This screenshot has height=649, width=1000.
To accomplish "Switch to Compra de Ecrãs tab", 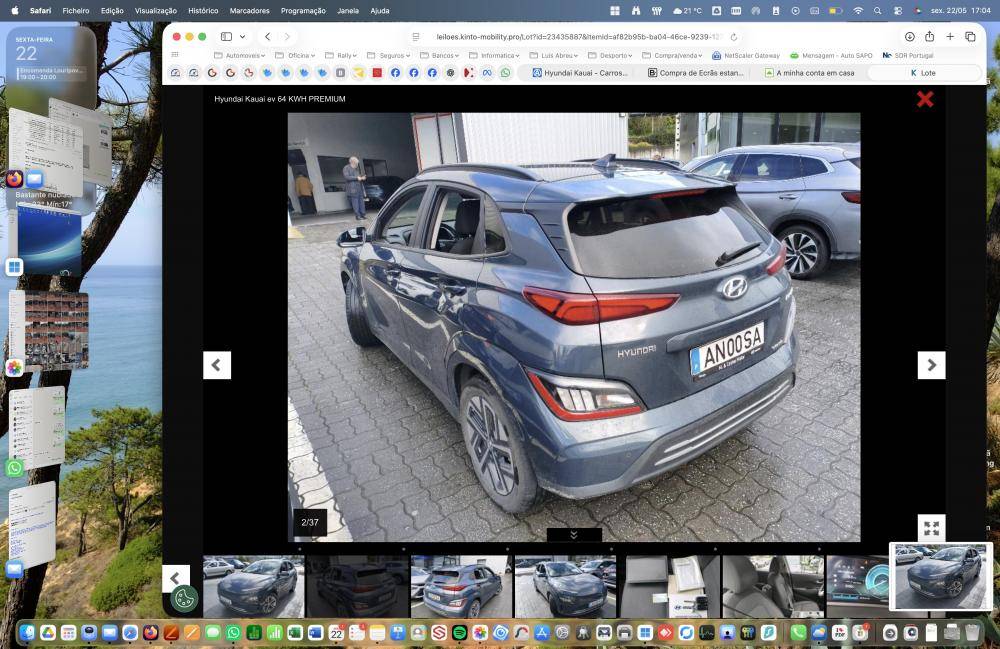I will (695, 73).
